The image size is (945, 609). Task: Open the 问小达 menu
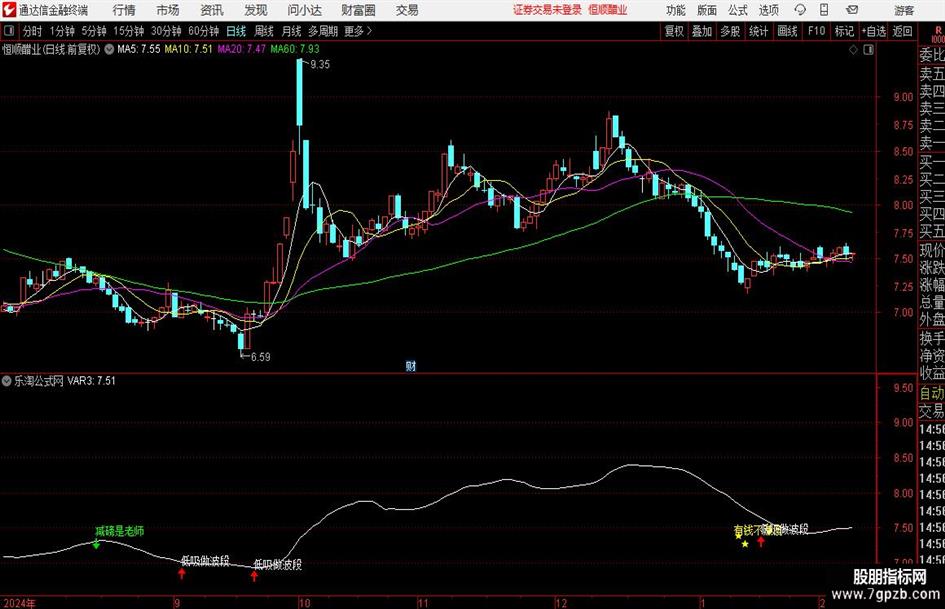(304, 10)
